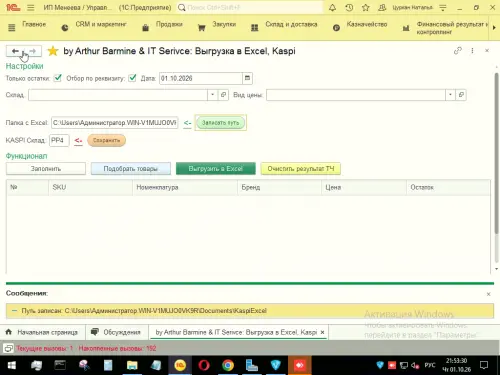500x375 pixels.
Task: Open notifications bell icon
Action: pos(332,7)
